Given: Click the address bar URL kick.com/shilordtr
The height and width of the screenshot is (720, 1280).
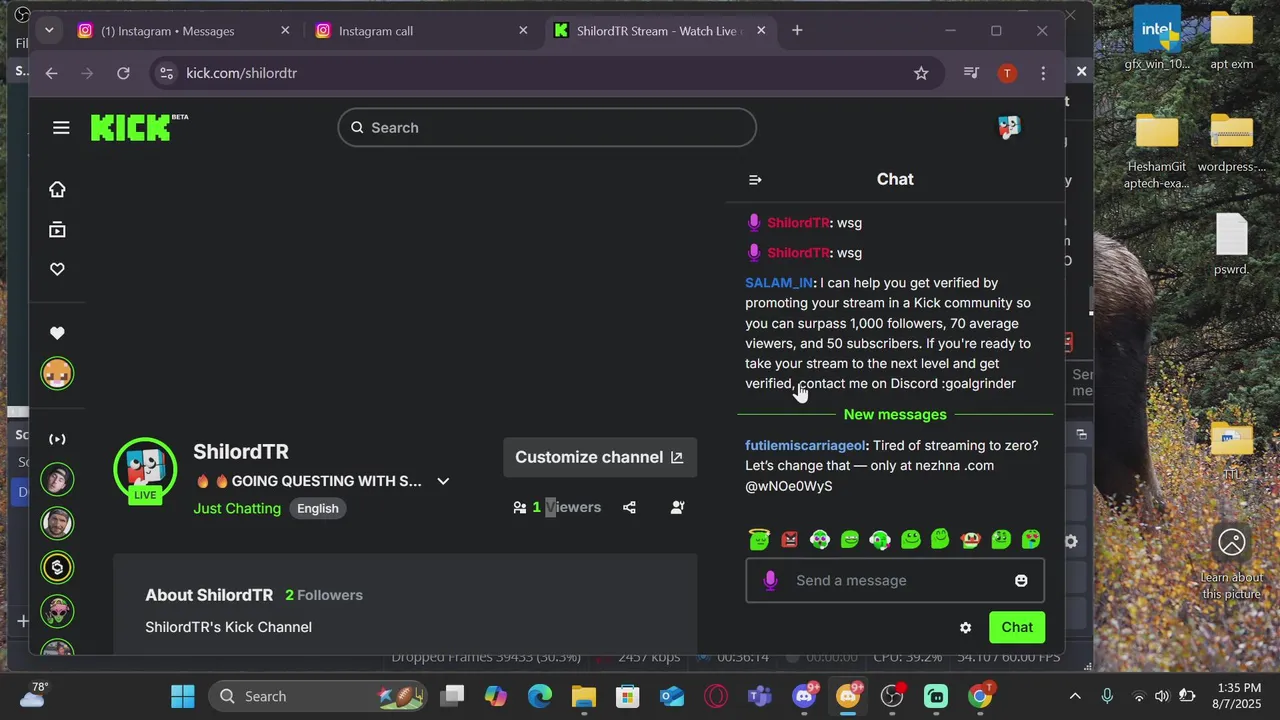Looking at the screenshot, I should coord(241,73).
